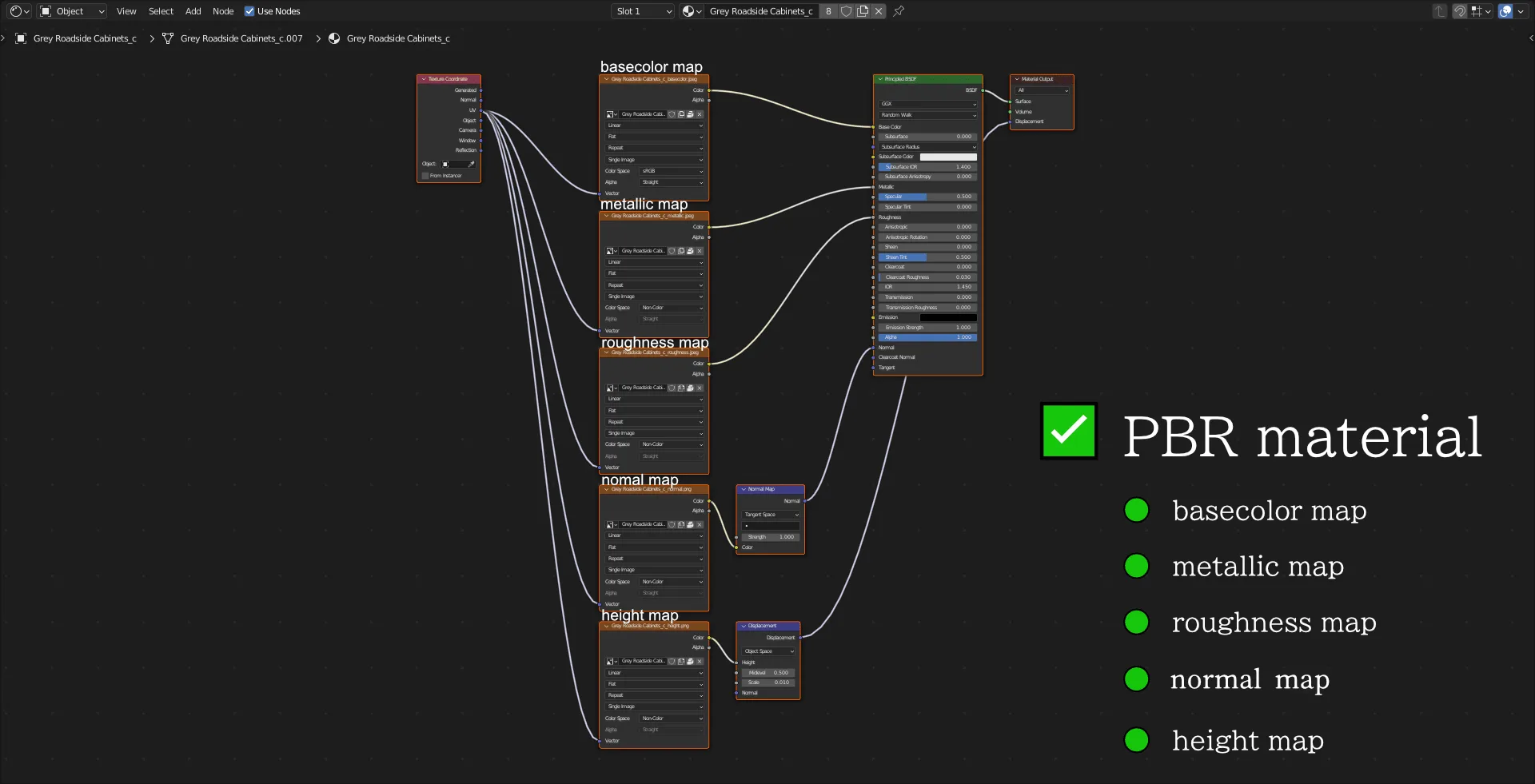The image size is (1535, 784).
Task: Open the editor type selector icon
Action: 19,11
